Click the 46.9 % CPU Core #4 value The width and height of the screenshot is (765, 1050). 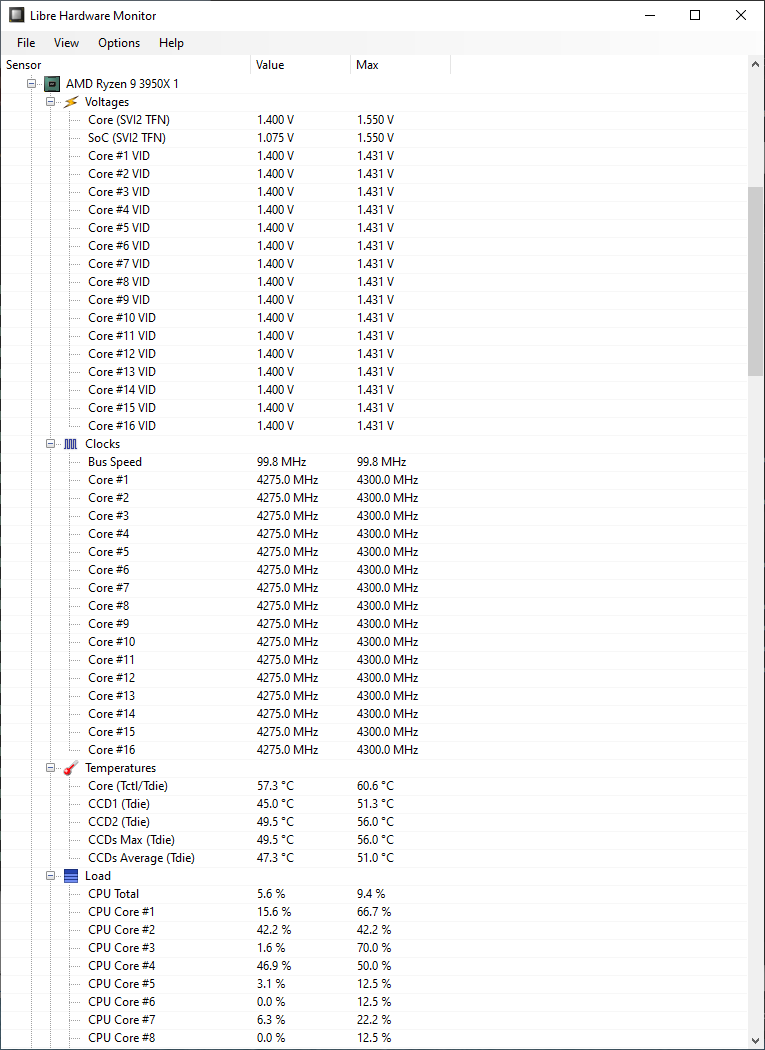(x=274, y=966)
